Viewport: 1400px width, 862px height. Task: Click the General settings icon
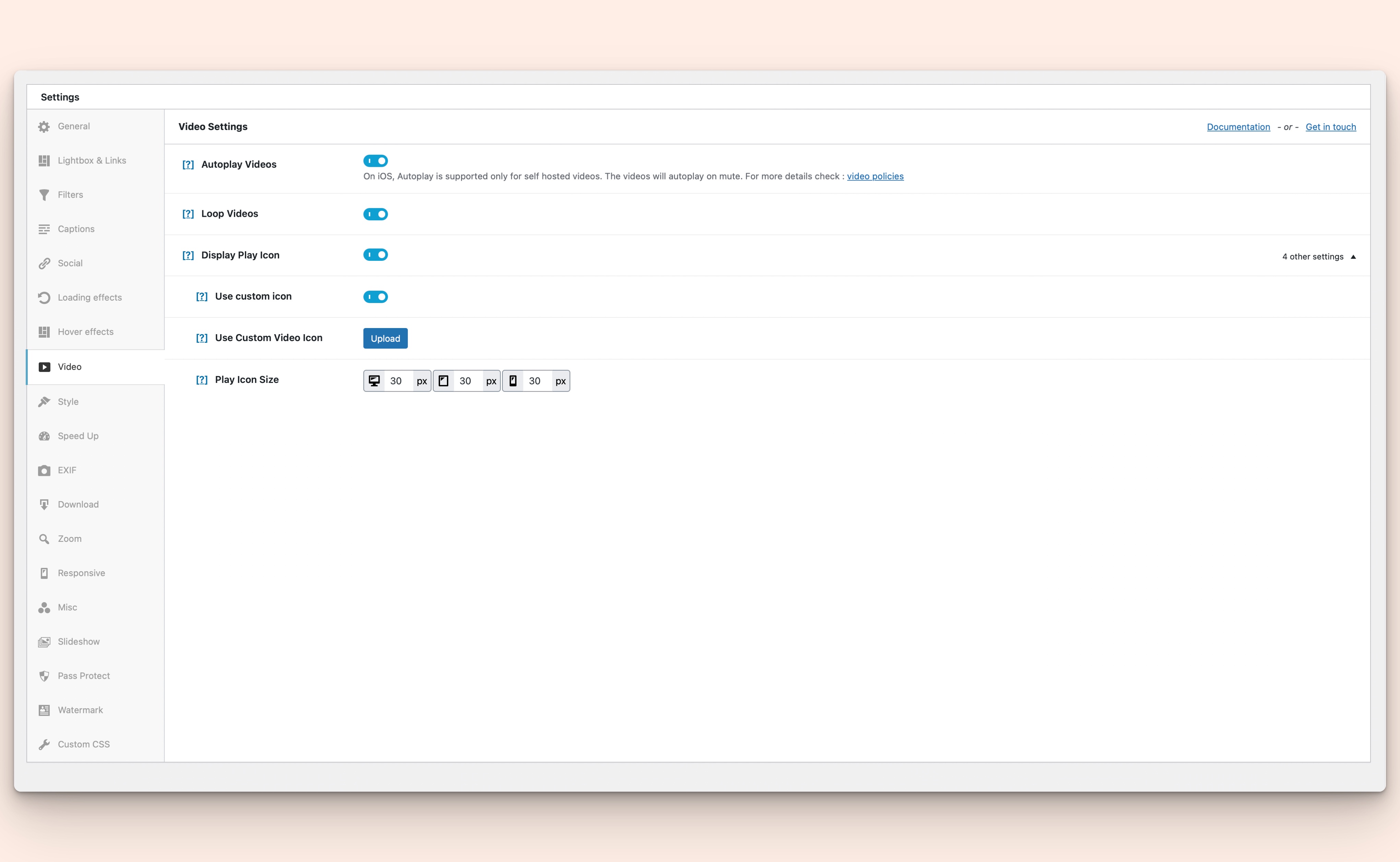(x=44, y=126)
